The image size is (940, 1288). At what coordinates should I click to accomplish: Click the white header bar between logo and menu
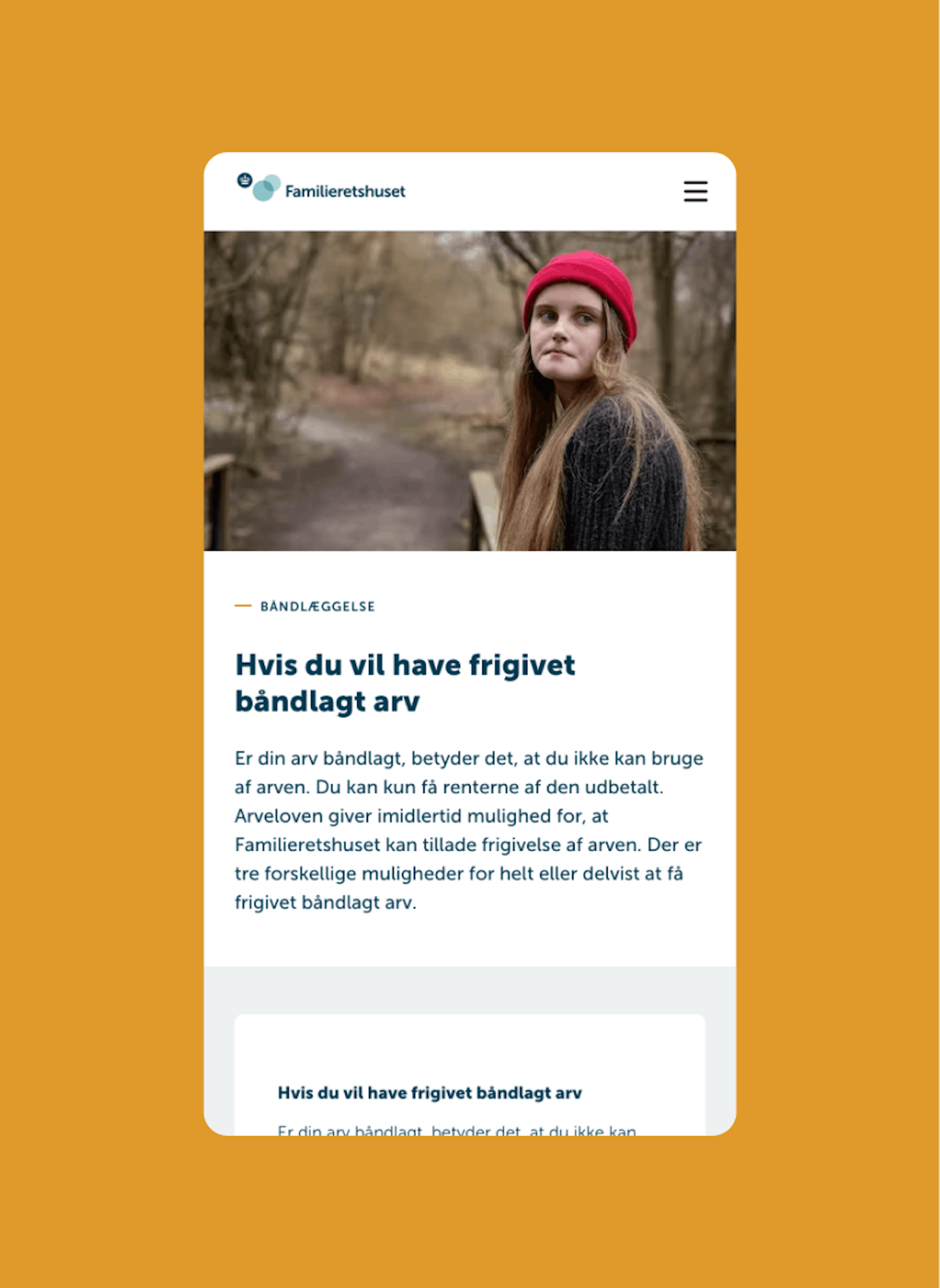point(543,191)
